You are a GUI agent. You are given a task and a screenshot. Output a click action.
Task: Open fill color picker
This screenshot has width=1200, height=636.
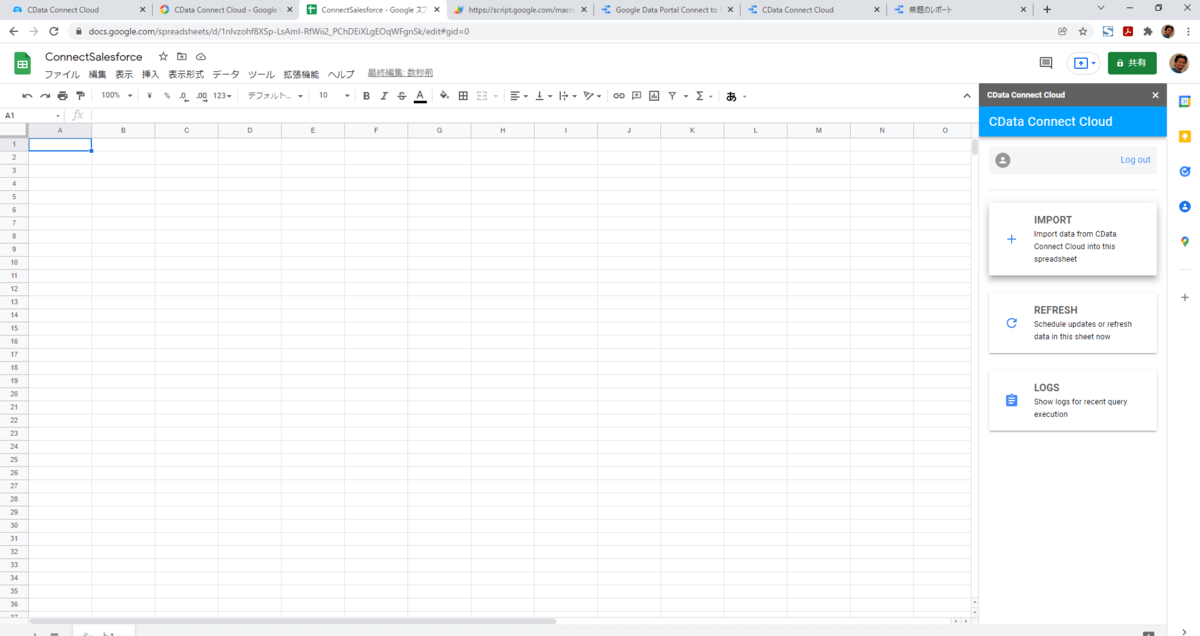[x=445, y=96]
